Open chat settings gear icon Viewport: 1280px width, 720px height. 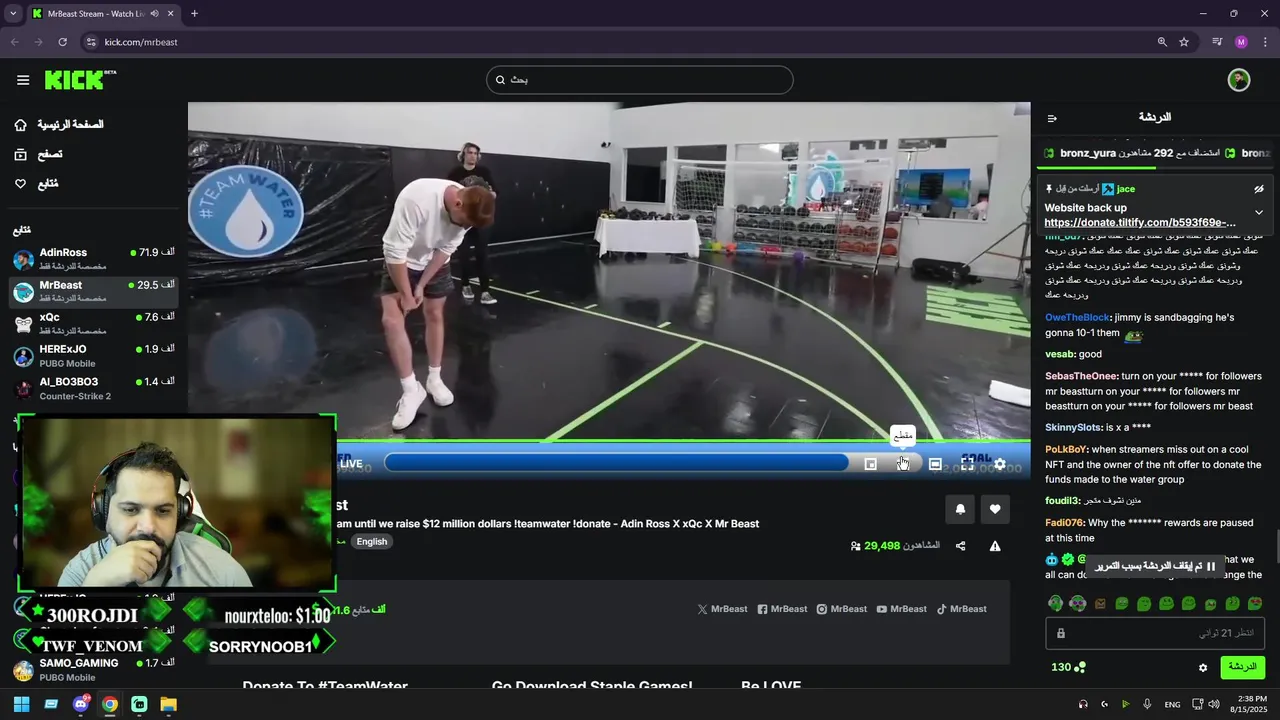(1203, 668)
